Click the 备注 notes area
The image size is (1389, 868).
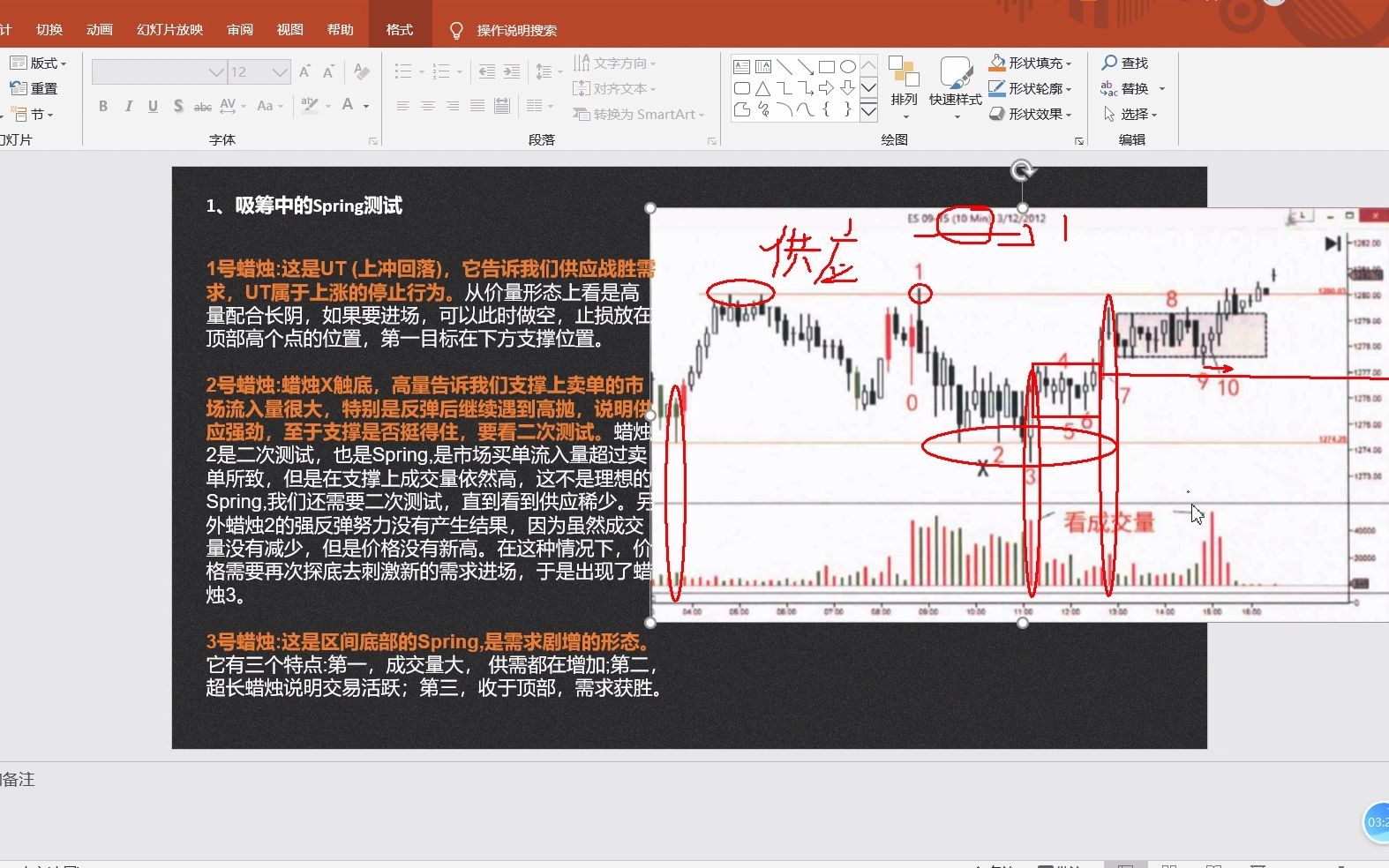coord(17,780)
